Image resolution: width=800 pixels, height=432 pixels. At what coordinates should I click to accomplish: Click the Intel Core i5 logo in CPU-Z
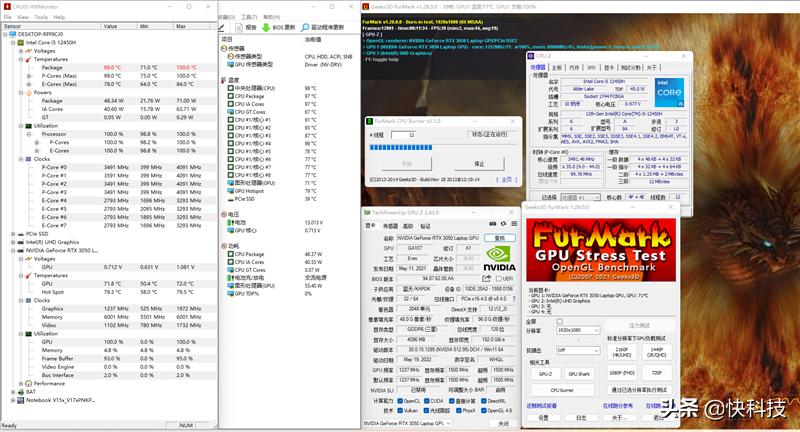669,92
